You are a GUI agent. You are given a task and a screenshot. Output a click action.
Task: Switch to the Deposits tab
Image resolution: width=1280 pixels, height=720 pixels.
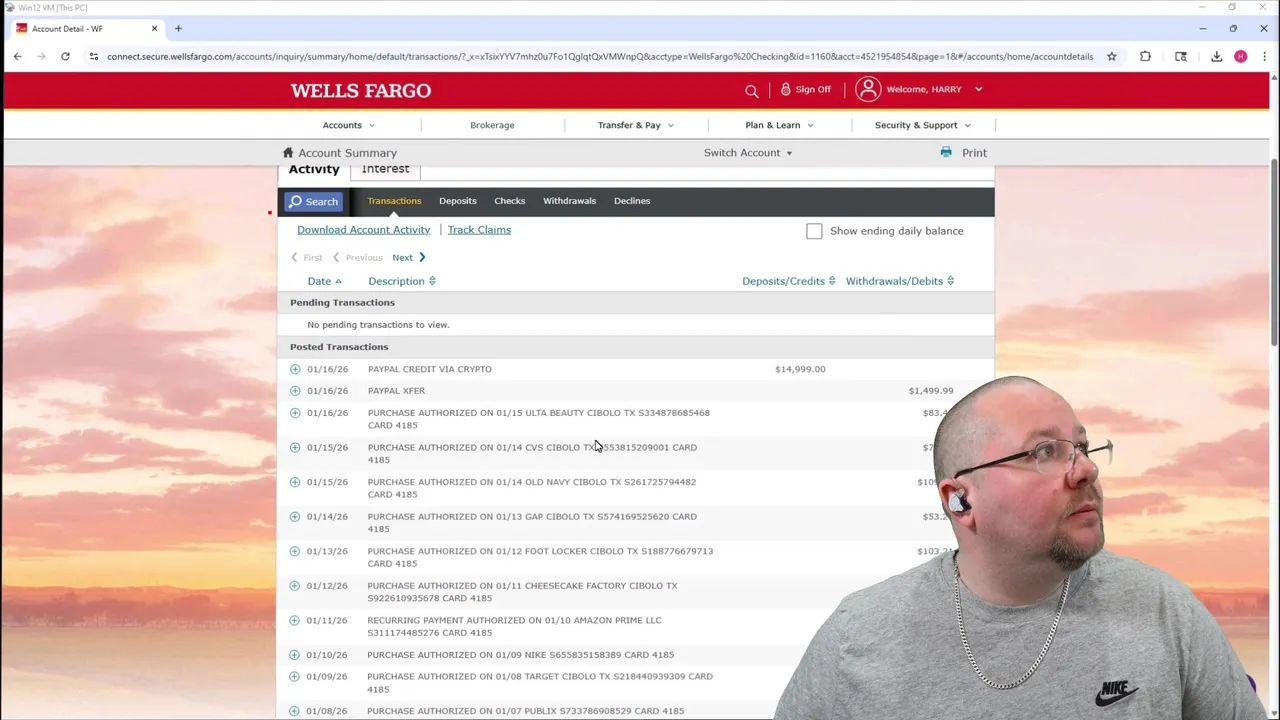pyautogui.click(x=458, y=201)
